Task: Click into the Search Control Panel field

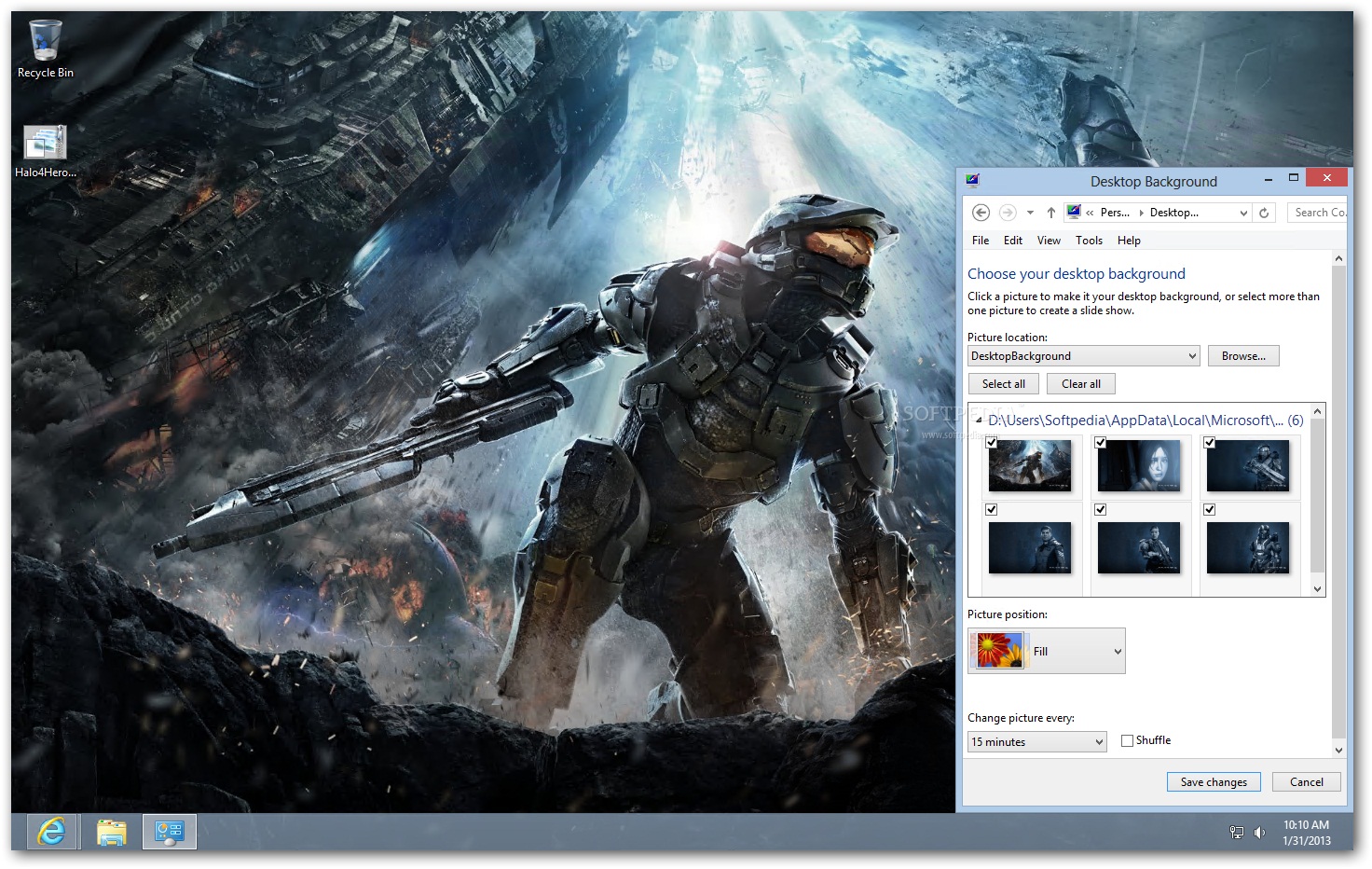Action: tap(1317, 213)
